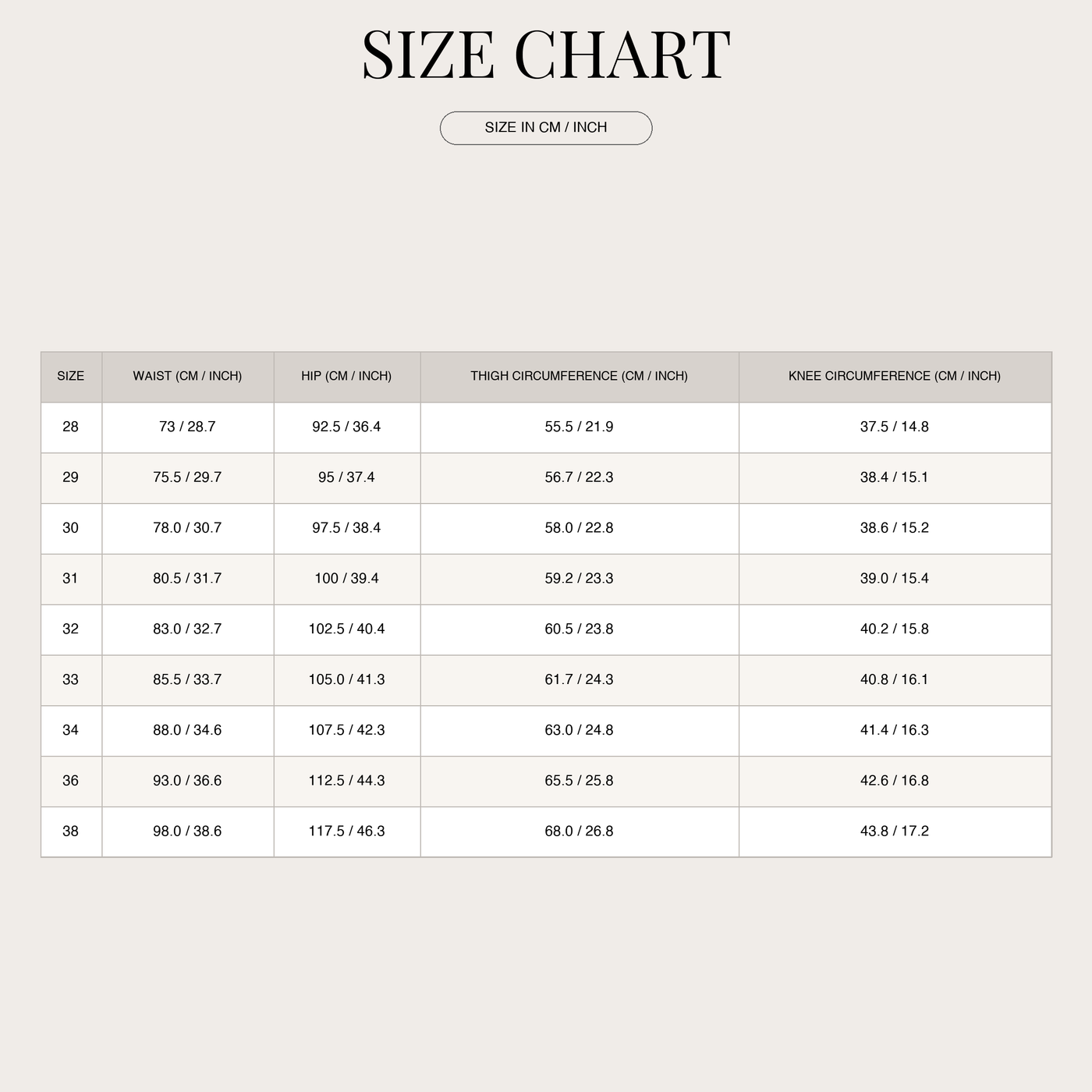Viewport: 1092px width, 1092px height.
Task: Click hip value 97.5 / 38.4
Action: pyautogui.click(x=346, y=528)
